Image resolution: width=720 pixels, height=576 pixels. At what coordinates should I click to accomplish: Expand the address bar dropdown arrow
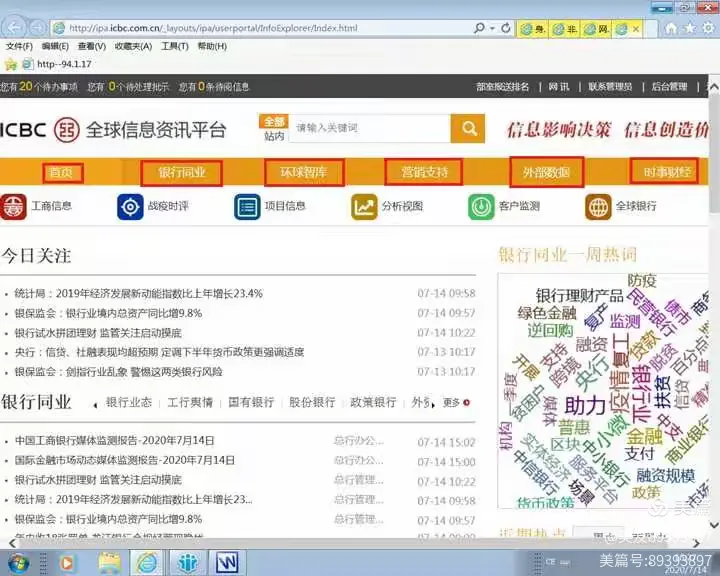point(493,28)
